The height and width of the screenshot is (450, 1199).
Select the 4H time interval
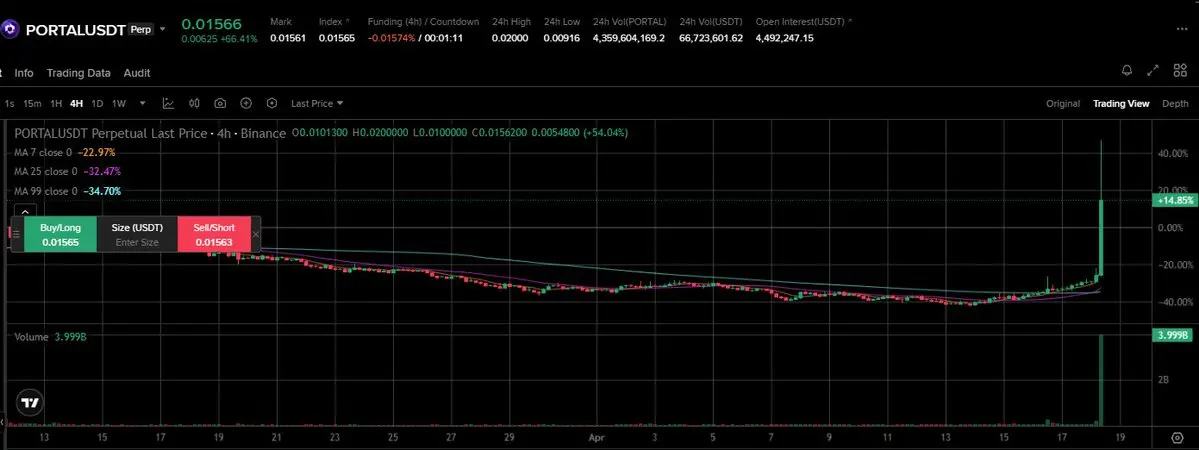[76, 103]
